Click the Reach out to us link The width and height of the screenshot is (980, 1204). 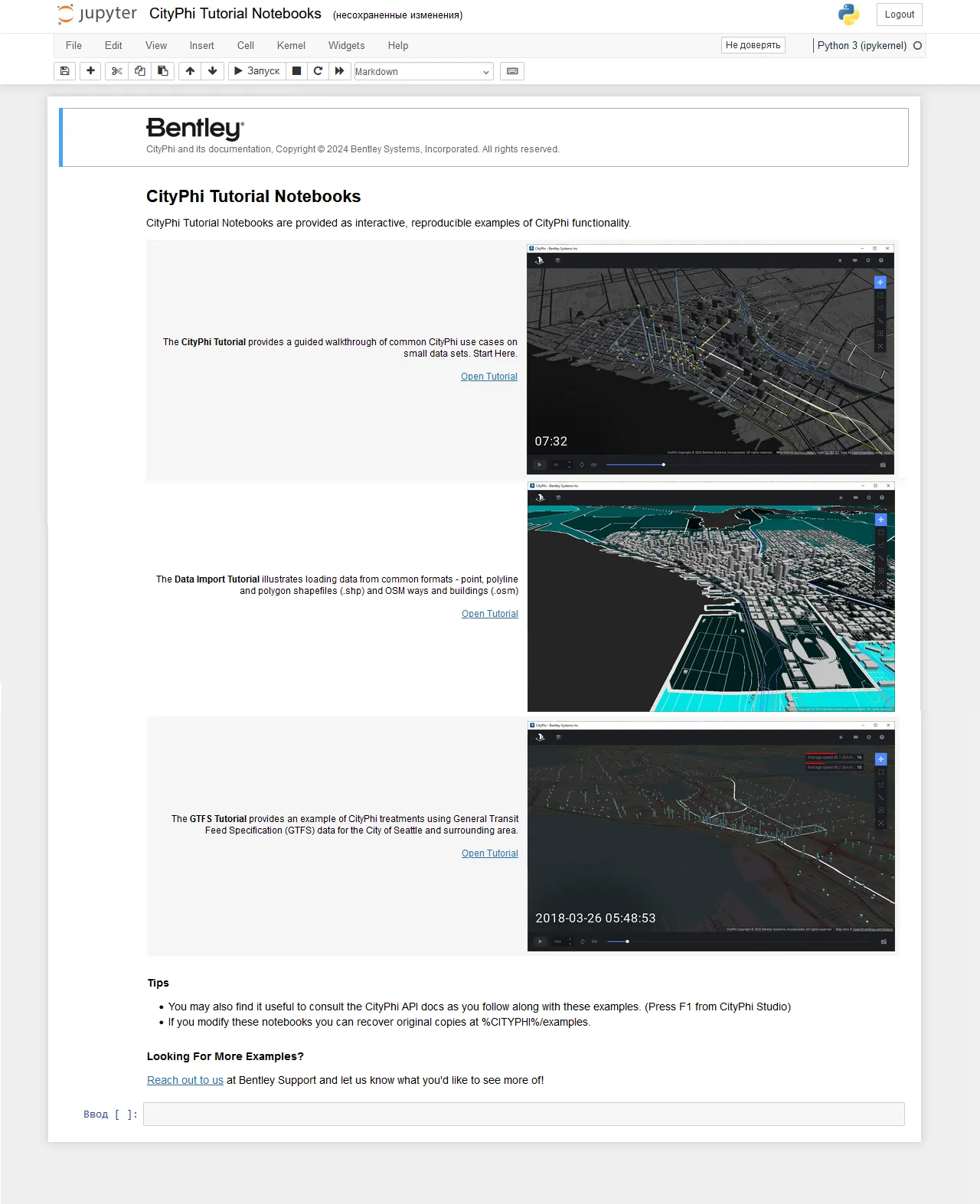coord(185,1080)
